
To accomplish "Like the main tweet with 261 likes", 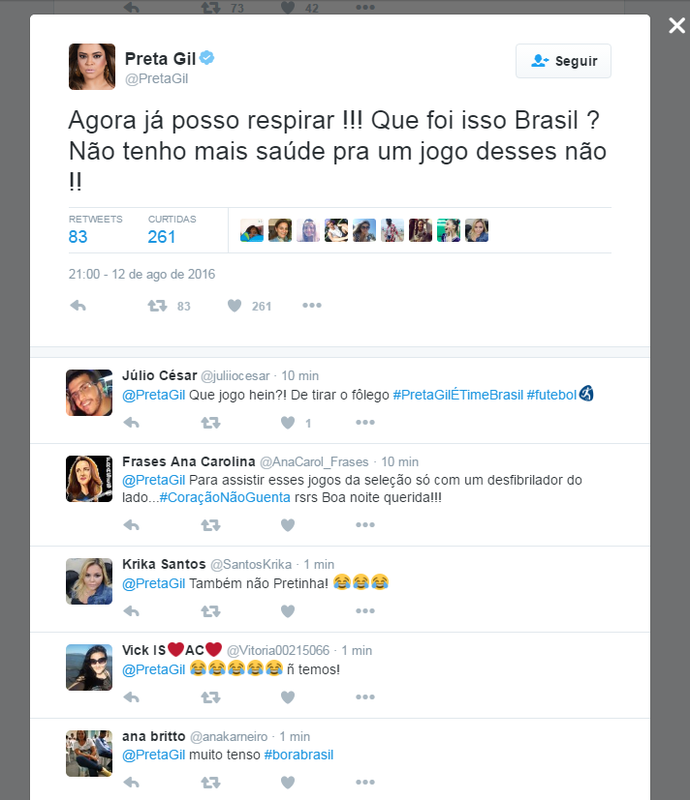I will 234,306.
